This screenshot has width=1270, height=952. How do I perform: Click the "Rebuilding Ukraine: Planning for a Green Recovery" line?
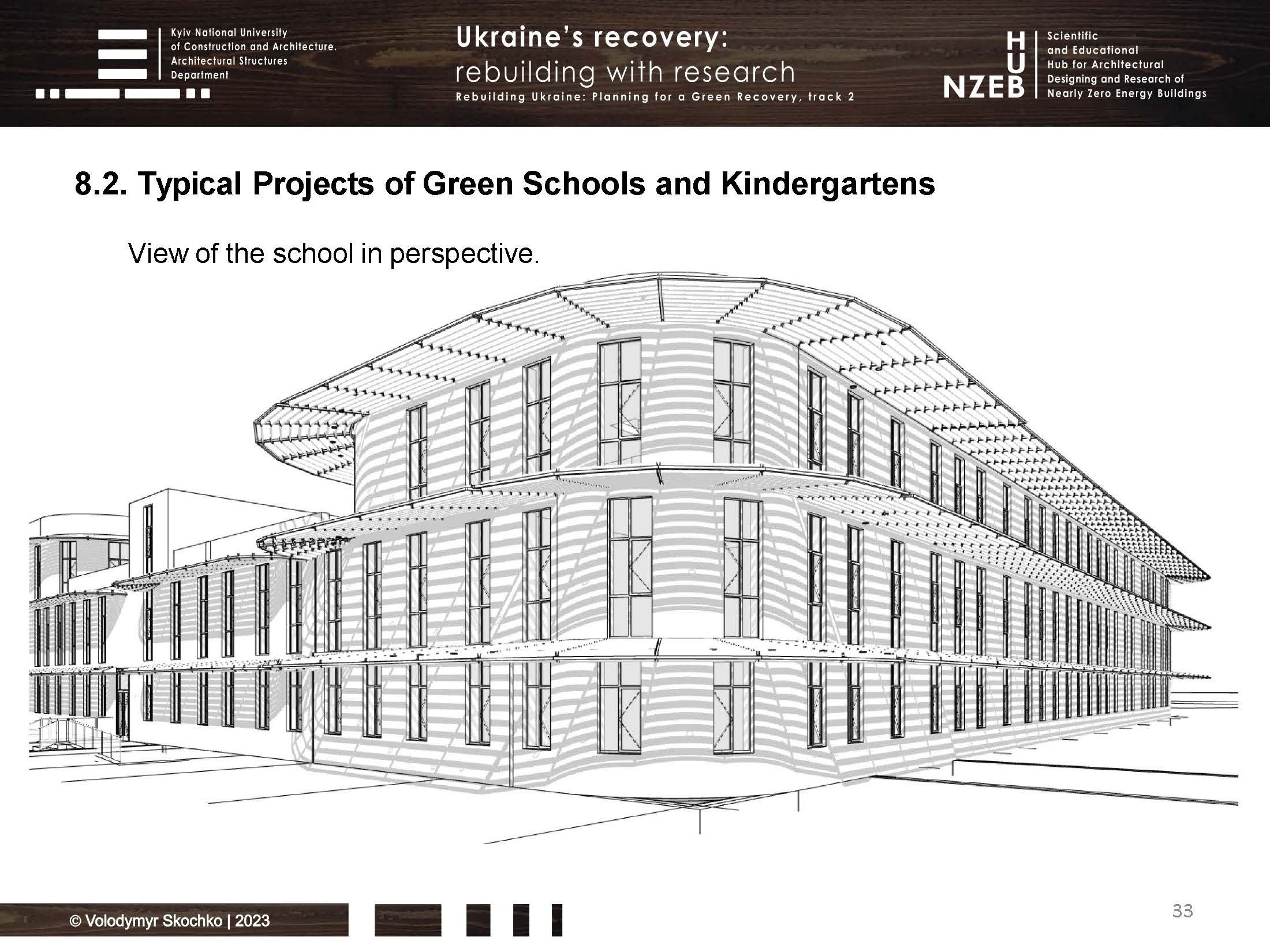point(655,98)
